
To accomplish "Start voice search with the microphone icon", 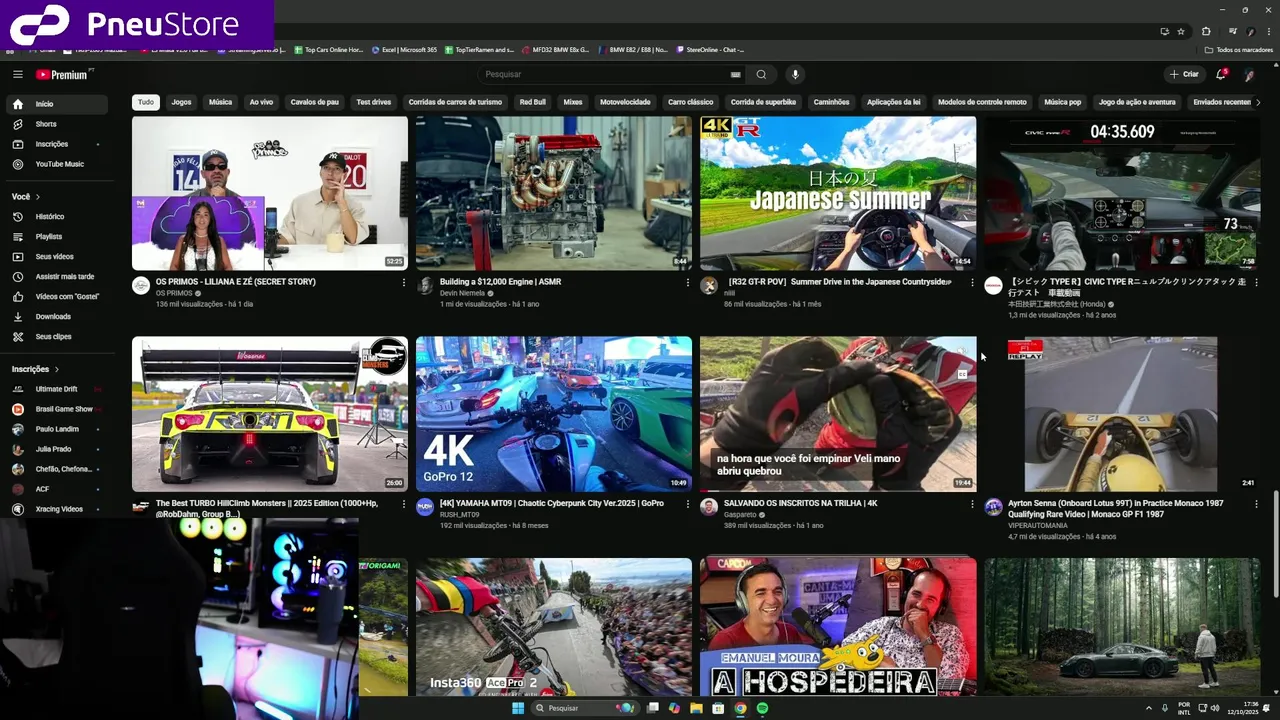I will 795,74.
